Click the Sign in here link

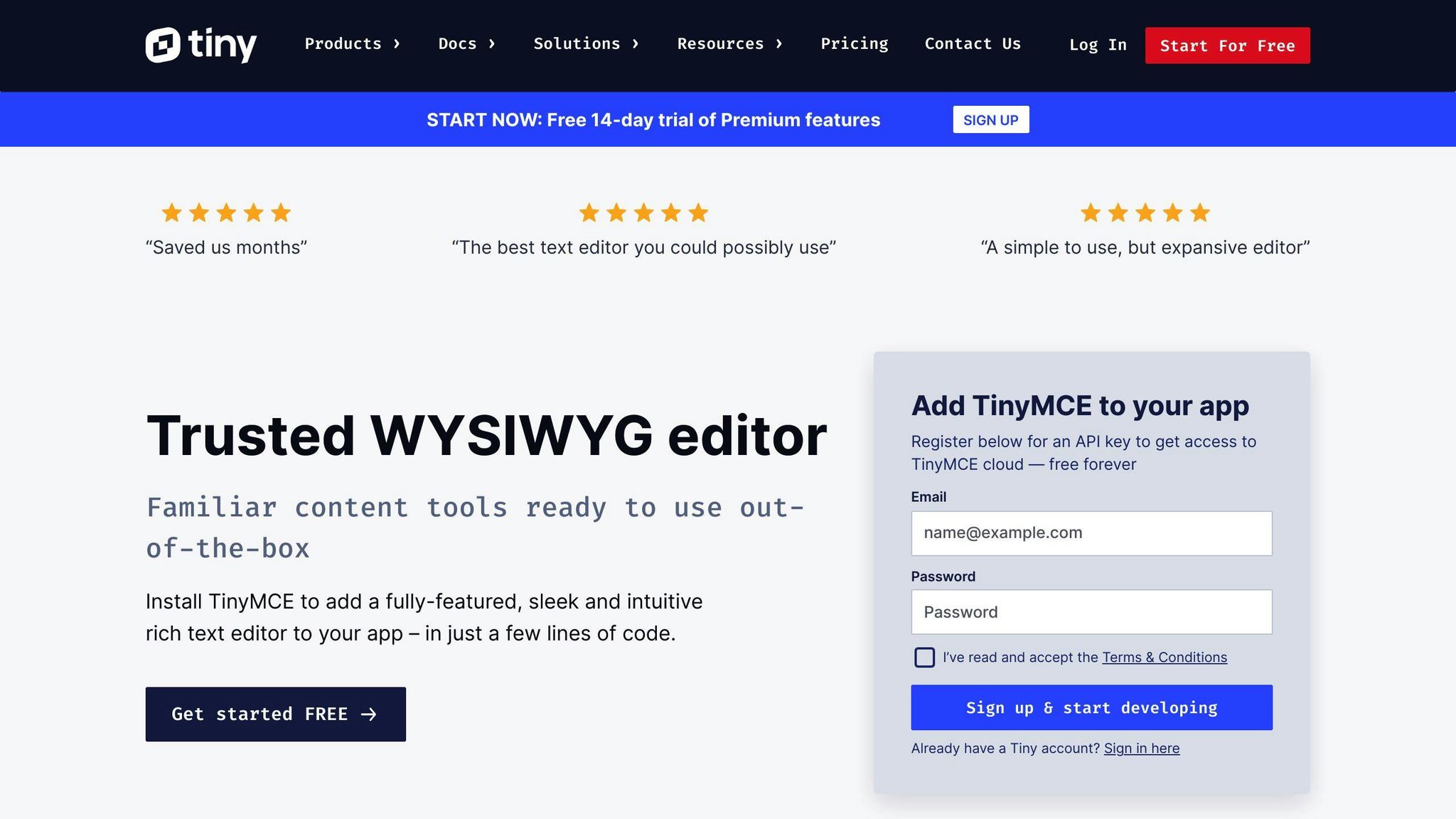pos(1142,749)
